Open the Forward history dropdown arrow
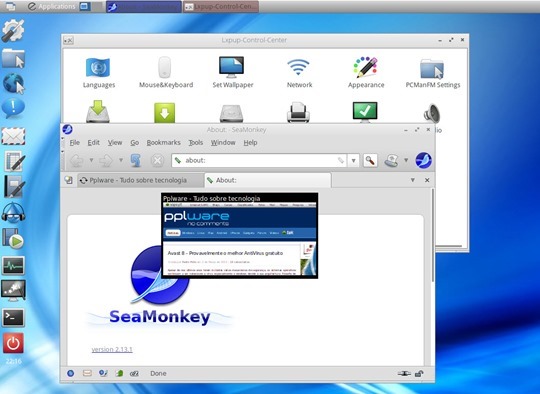 pos(121,160)
